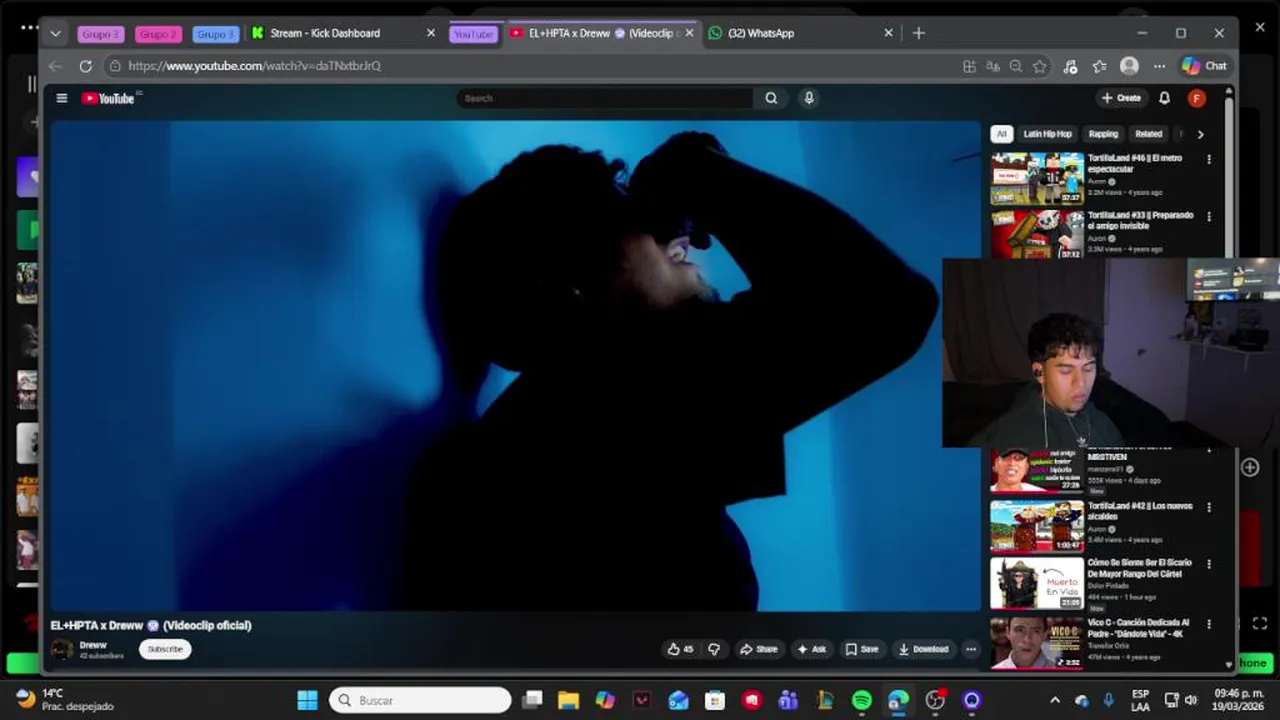The height and width of the screenshot is (720, 1280).
Task: Click the YouTube search magnifier button
Action: pyautogui.click(x=771, y=98)
